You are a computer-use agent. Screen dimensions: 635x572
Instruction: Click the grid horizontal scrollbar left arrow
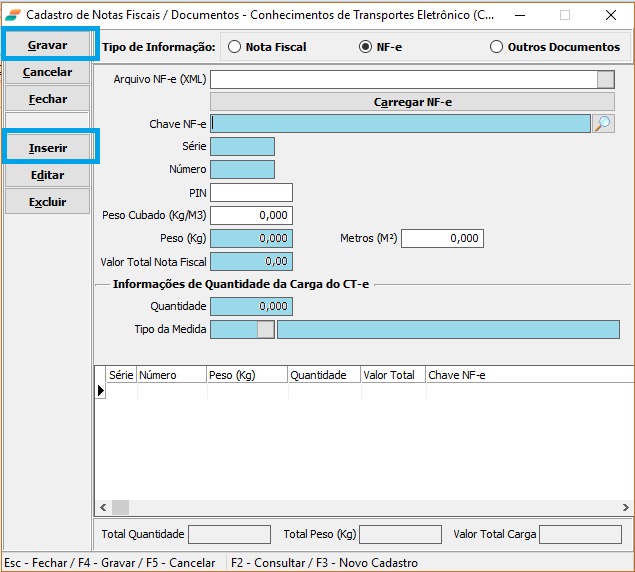(x=102, y=507)
